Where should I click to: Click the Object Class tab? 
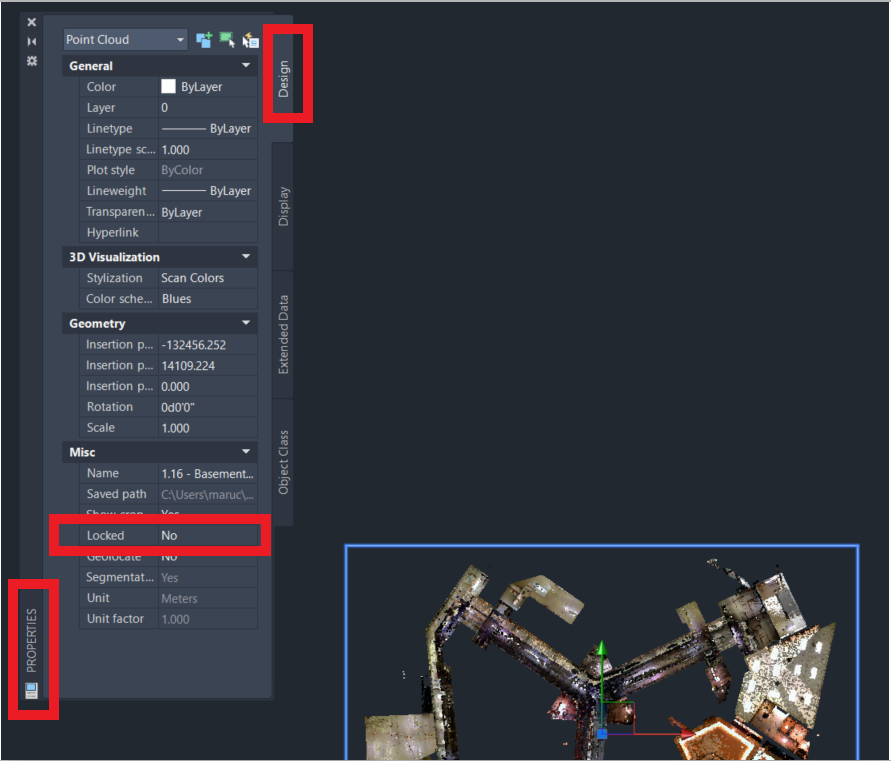[x=285, y=466]
